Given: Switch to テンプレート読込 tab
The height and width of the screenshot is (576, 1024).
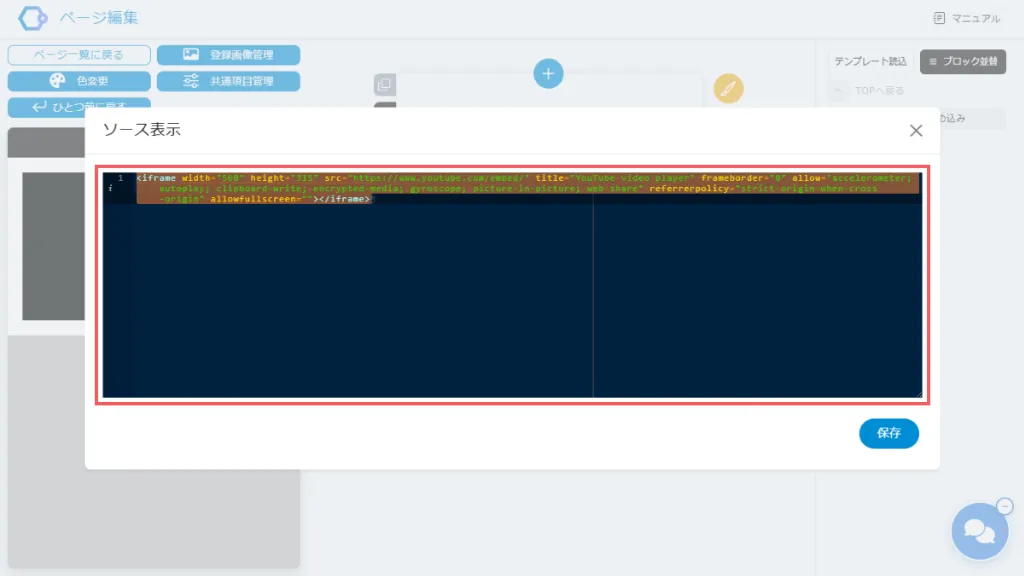Looking at the screenshot, I should (870, 62).
